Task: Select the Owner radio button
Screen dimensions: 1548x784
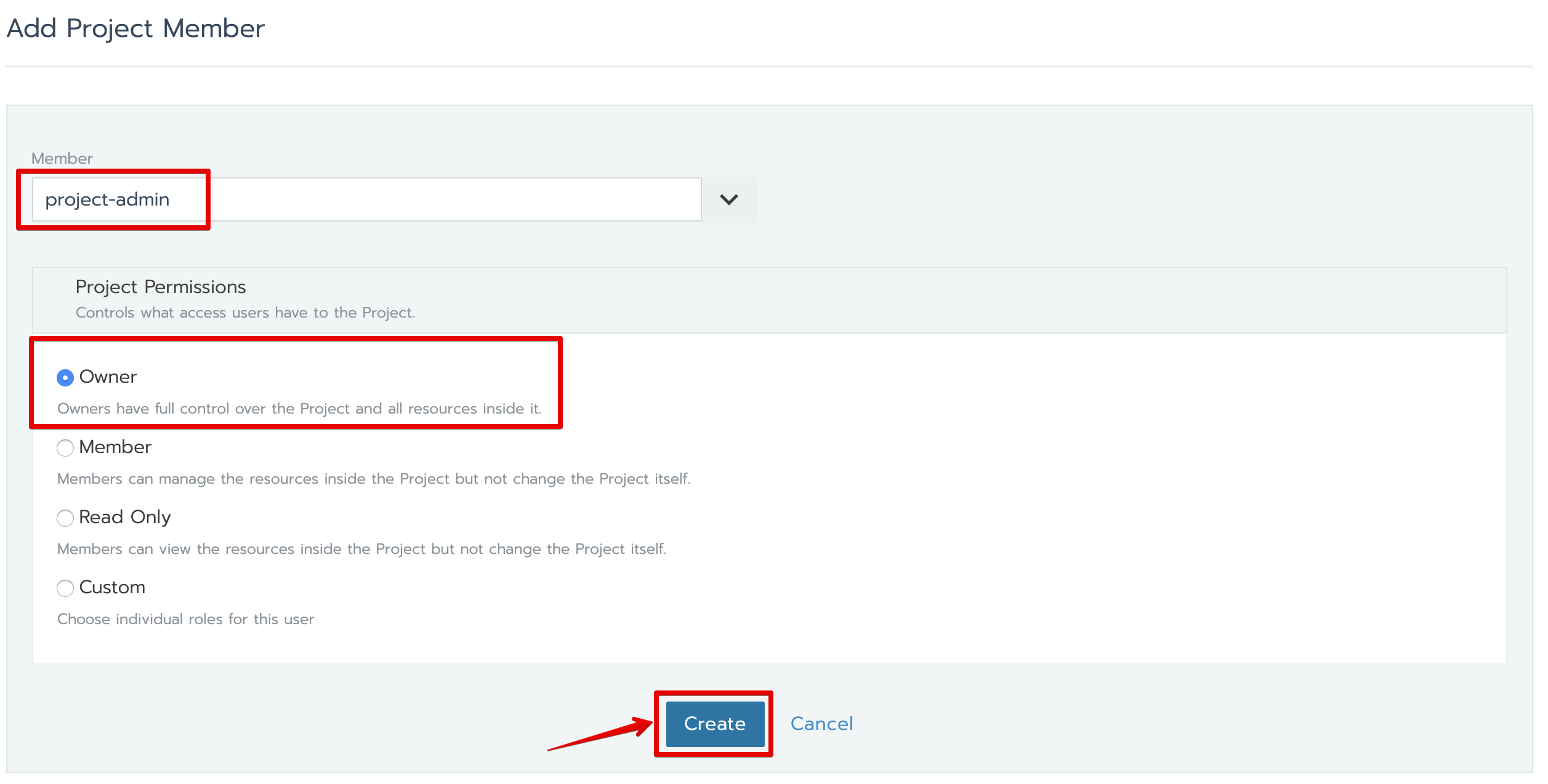Action: 65,377
